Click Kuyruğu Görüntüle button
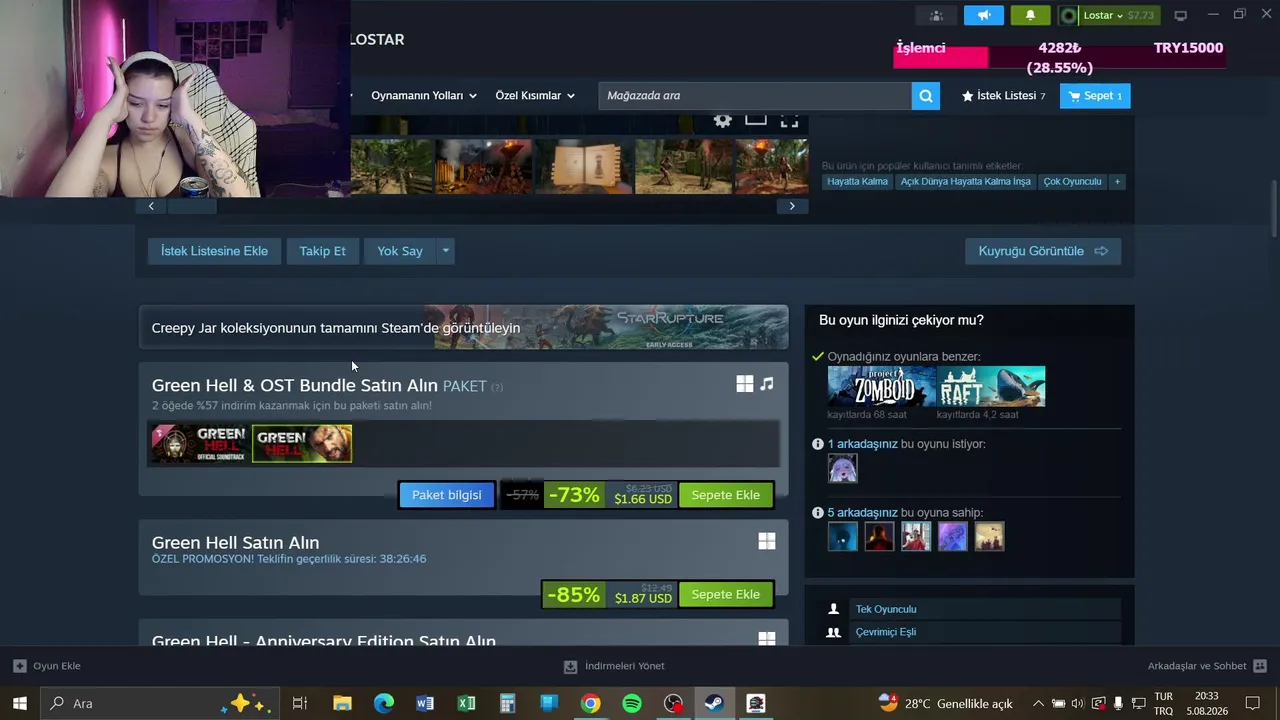 1043,251
